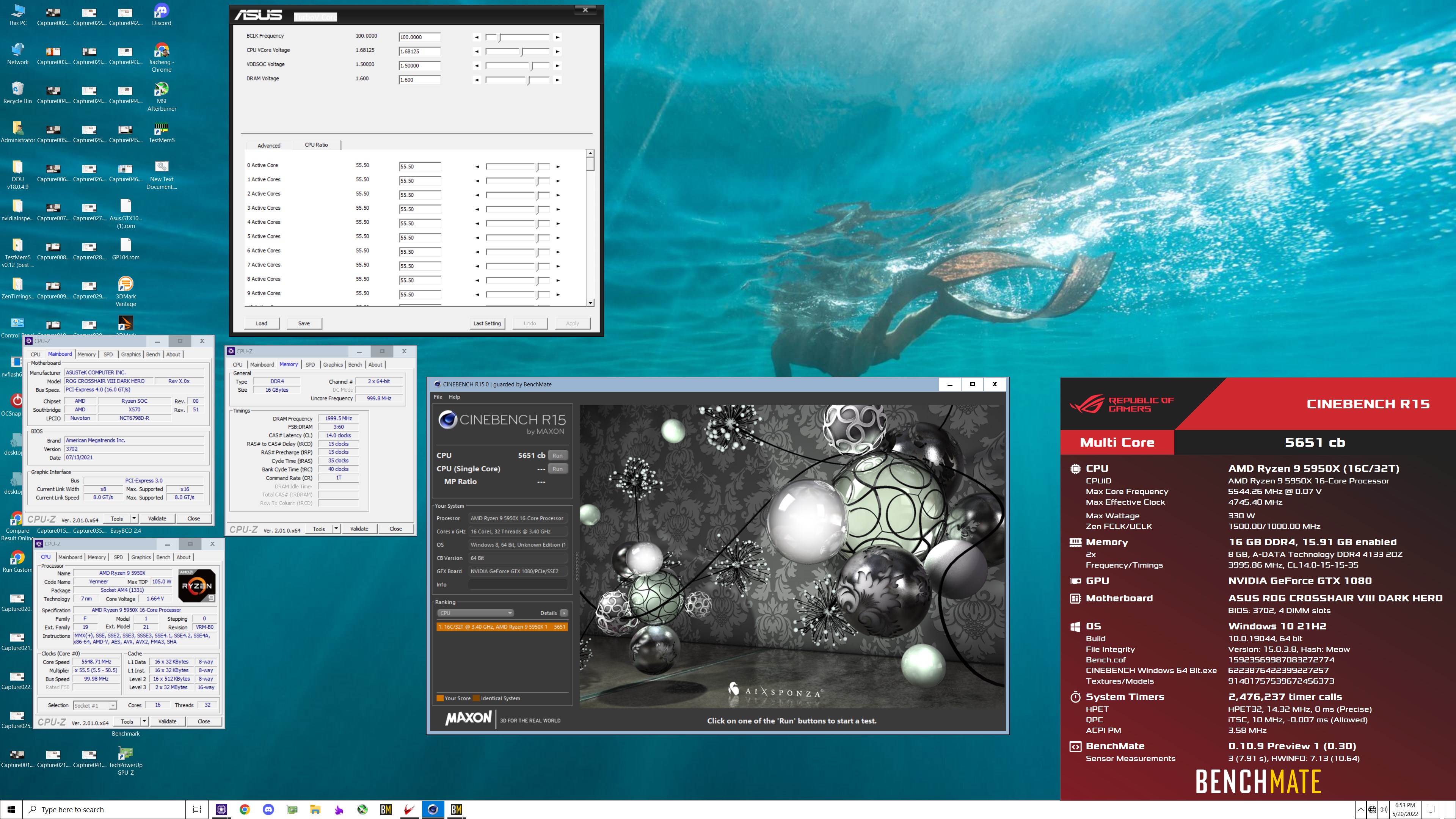Viewport: 1456px width, 819px height.
Task: Click Save button in ASUS window
Action: [x=304, y=323]
